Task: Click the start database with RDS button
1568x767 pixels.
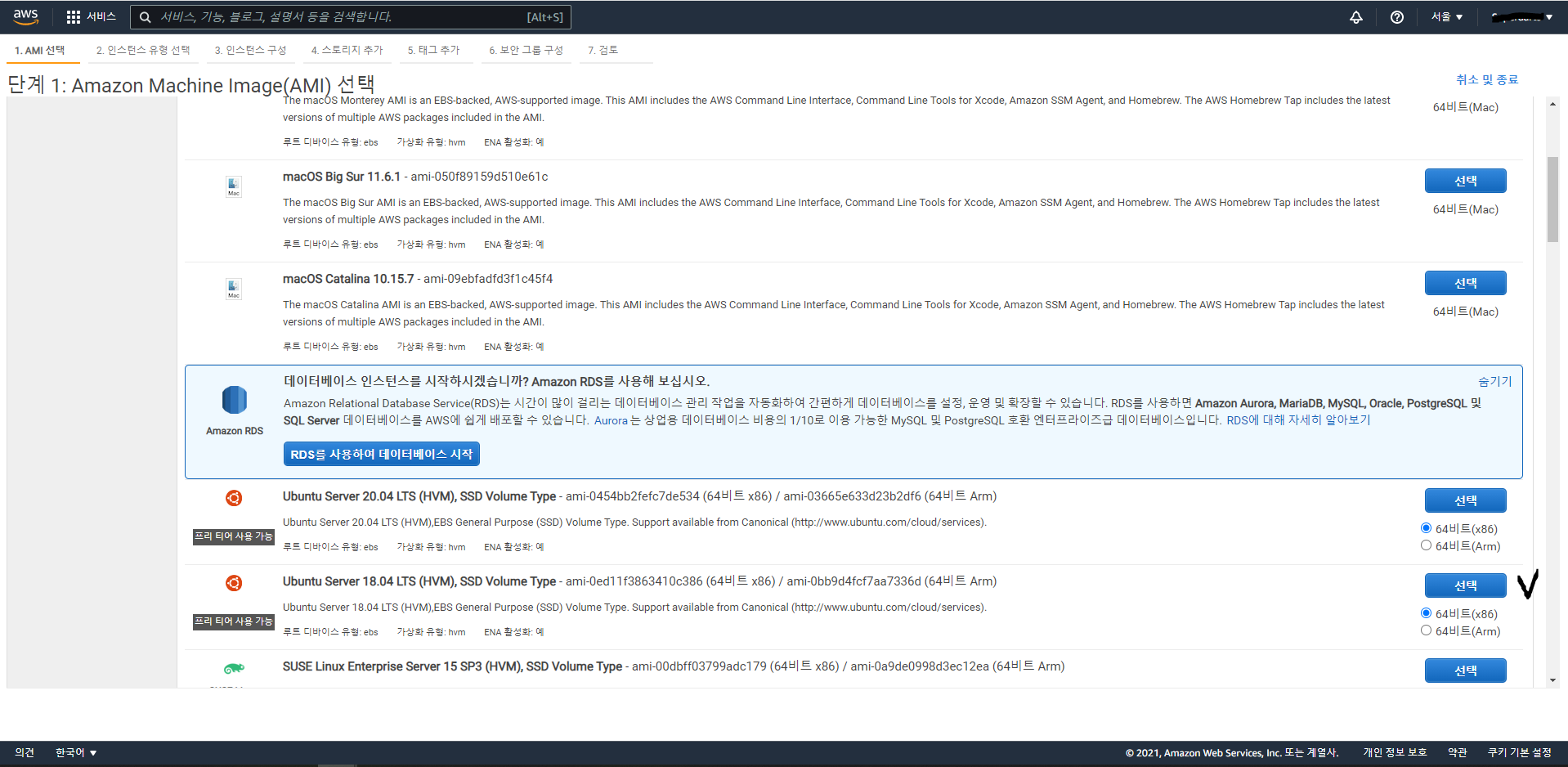Action: tap(382, 454)
